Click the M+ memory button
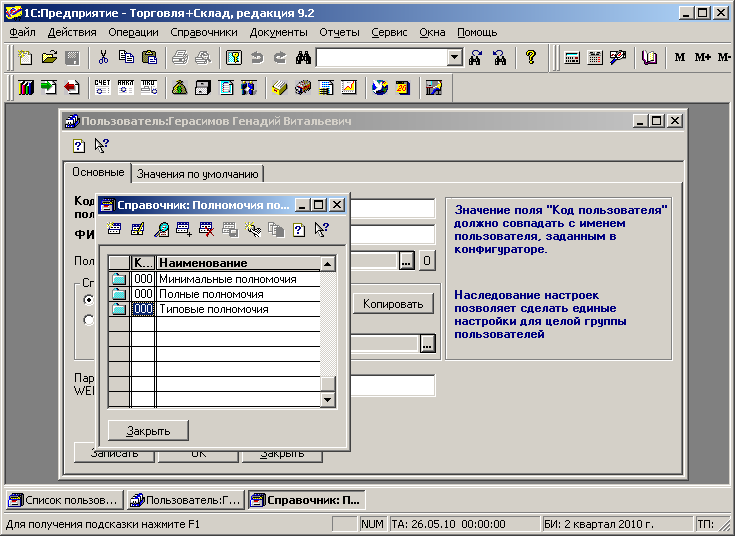This screenshot has width=735, height=536. [702, 57]
